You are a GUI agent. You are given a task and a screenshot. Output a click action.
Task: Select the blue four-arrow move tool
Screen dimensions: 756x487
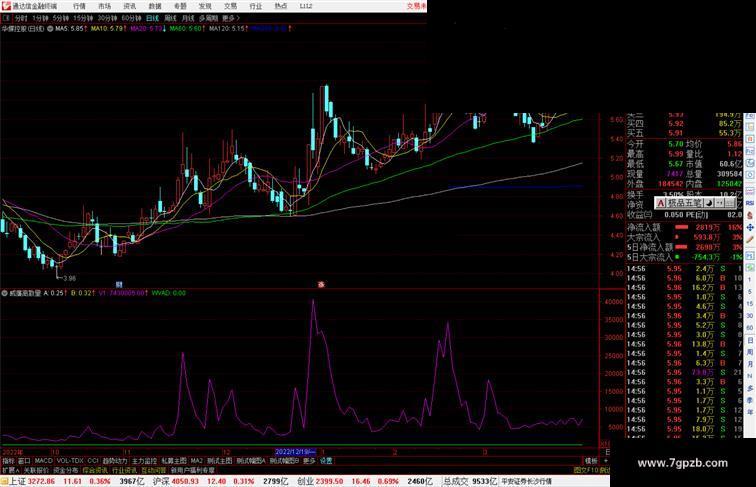coord(750,227)
